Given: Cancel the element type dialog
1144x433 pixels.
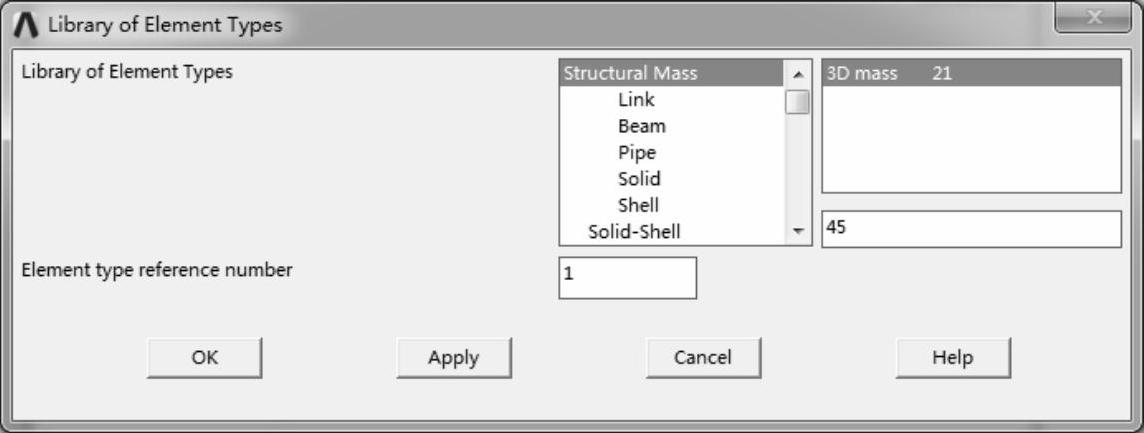Looking at the screenshot, I should click(x=703, y=357).
